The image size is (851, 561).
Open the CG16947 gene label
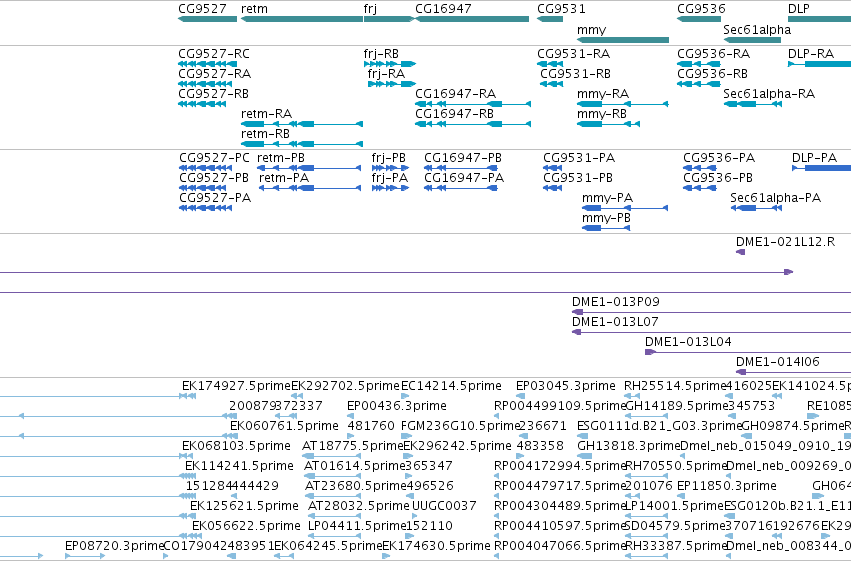(443, 9)
